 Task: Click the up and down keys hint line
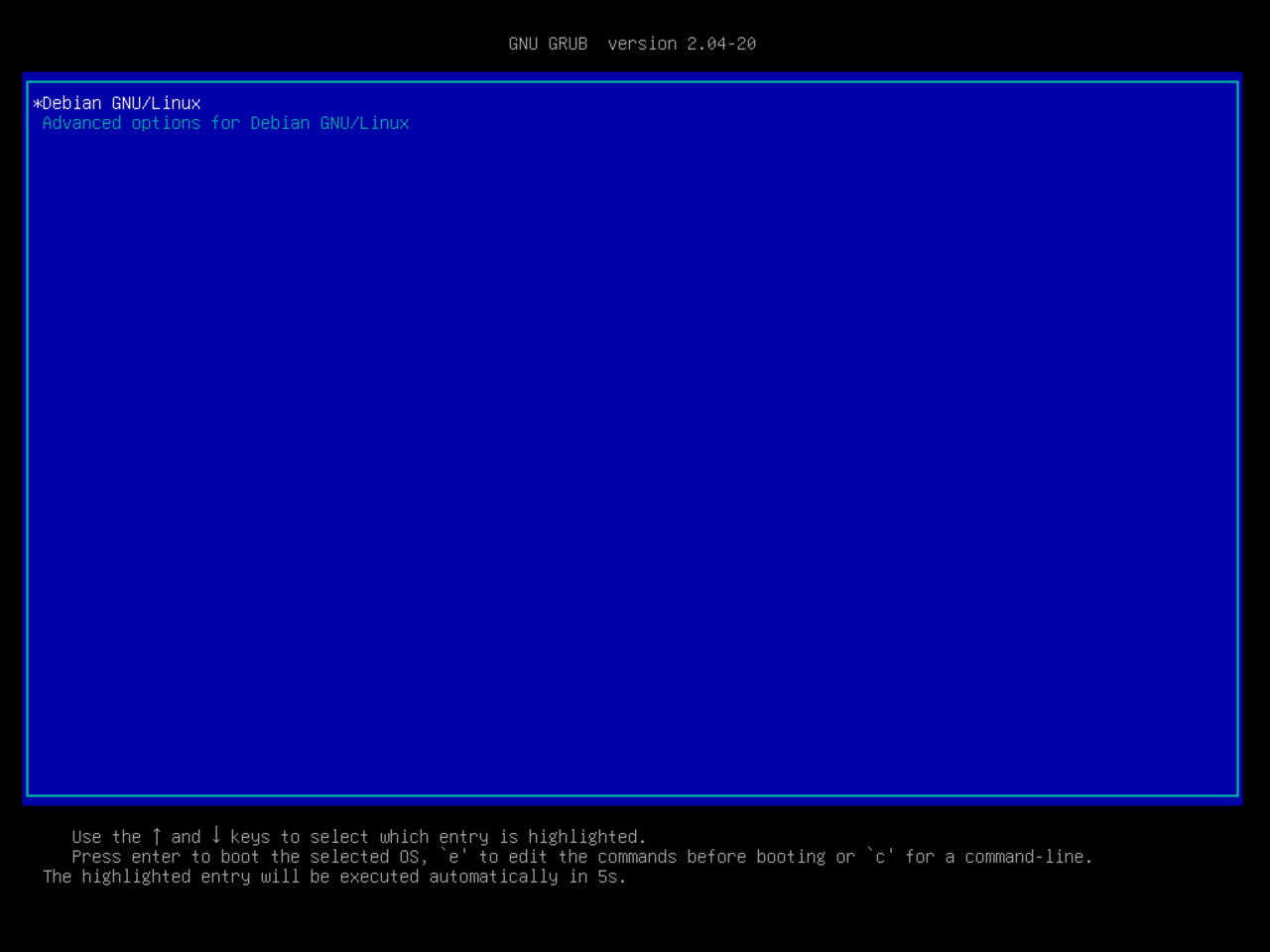[358, 837]
